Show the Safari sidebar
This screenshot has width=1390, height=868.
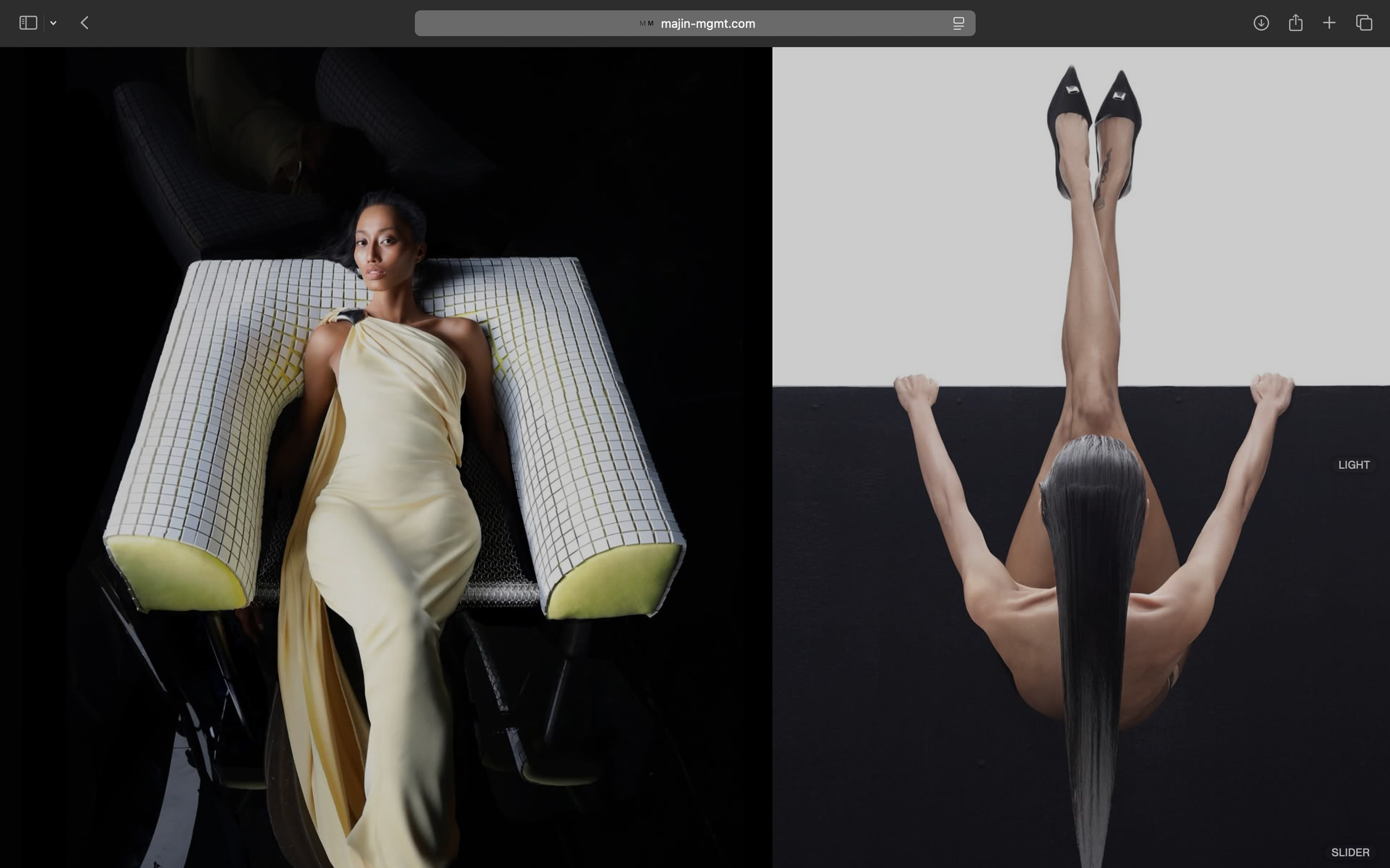coord(28,23)
